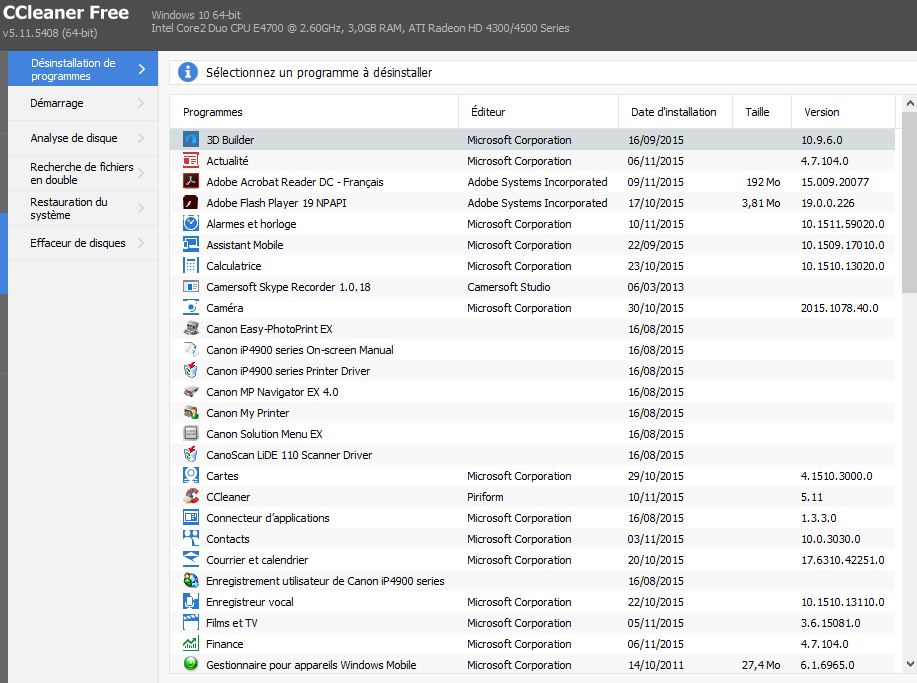Expand Recherche de fichiers en double chevron
Image resolution: width=917 pixels, height=683 pixels.
pos(141,173)
